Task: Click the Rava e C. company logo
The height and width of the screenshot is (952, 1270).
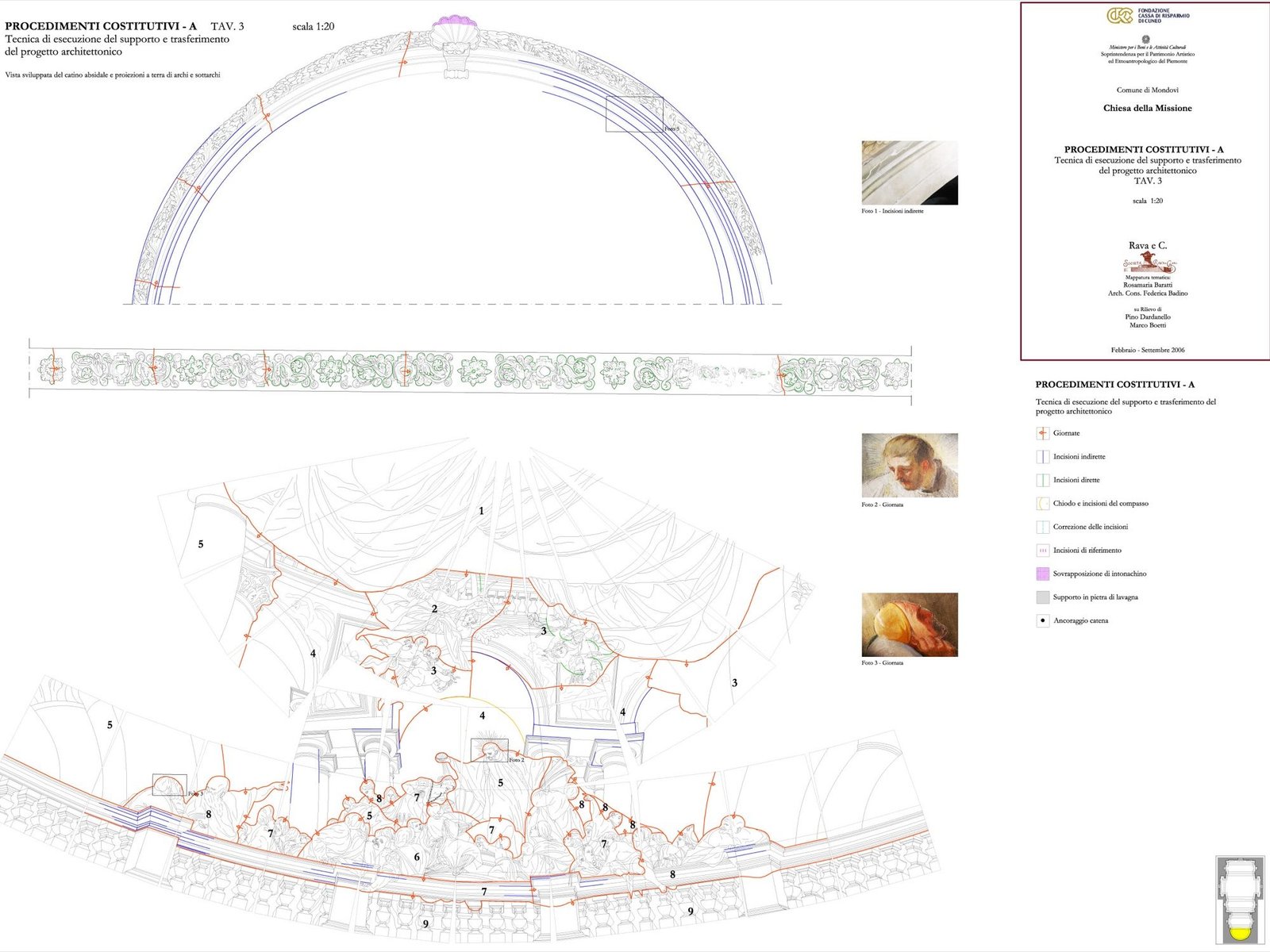Action: [x=1149, y=263]
